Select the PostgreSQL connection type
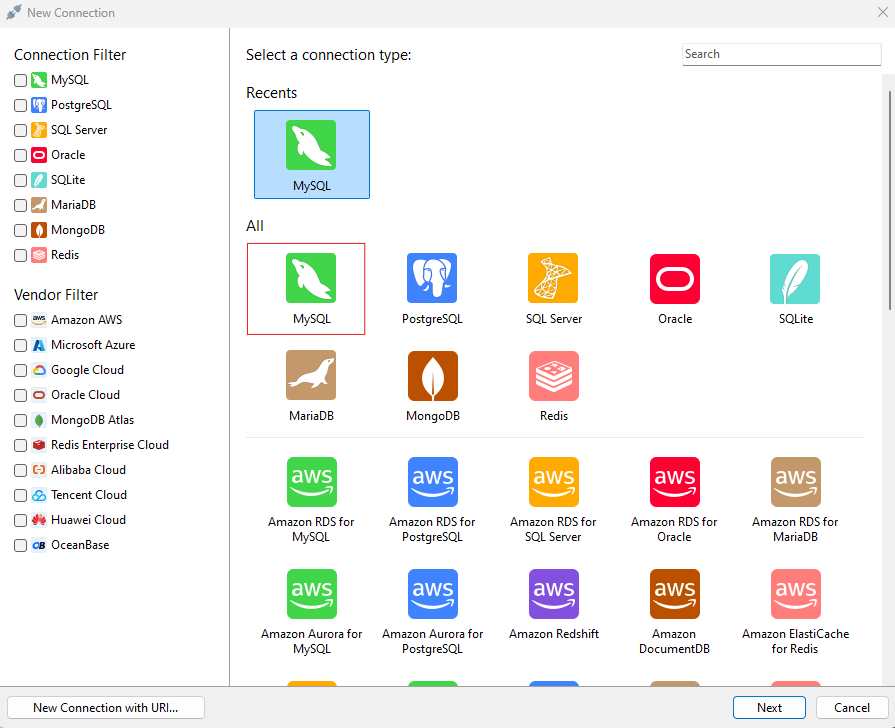The width and height of the screenshot is (895, 728). 432,289
